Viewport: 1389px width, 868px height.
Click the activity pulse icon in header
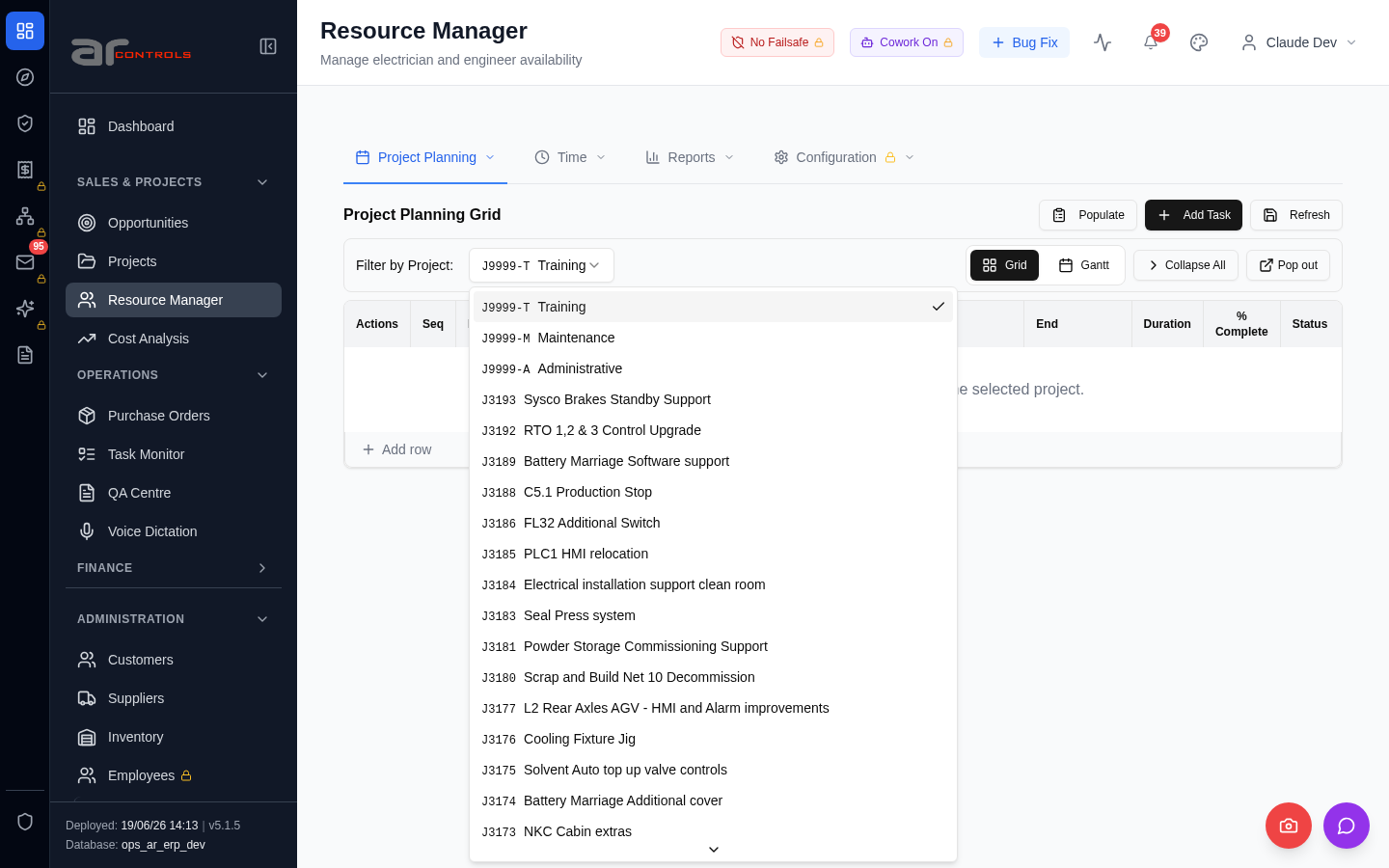pos(1103,42)
